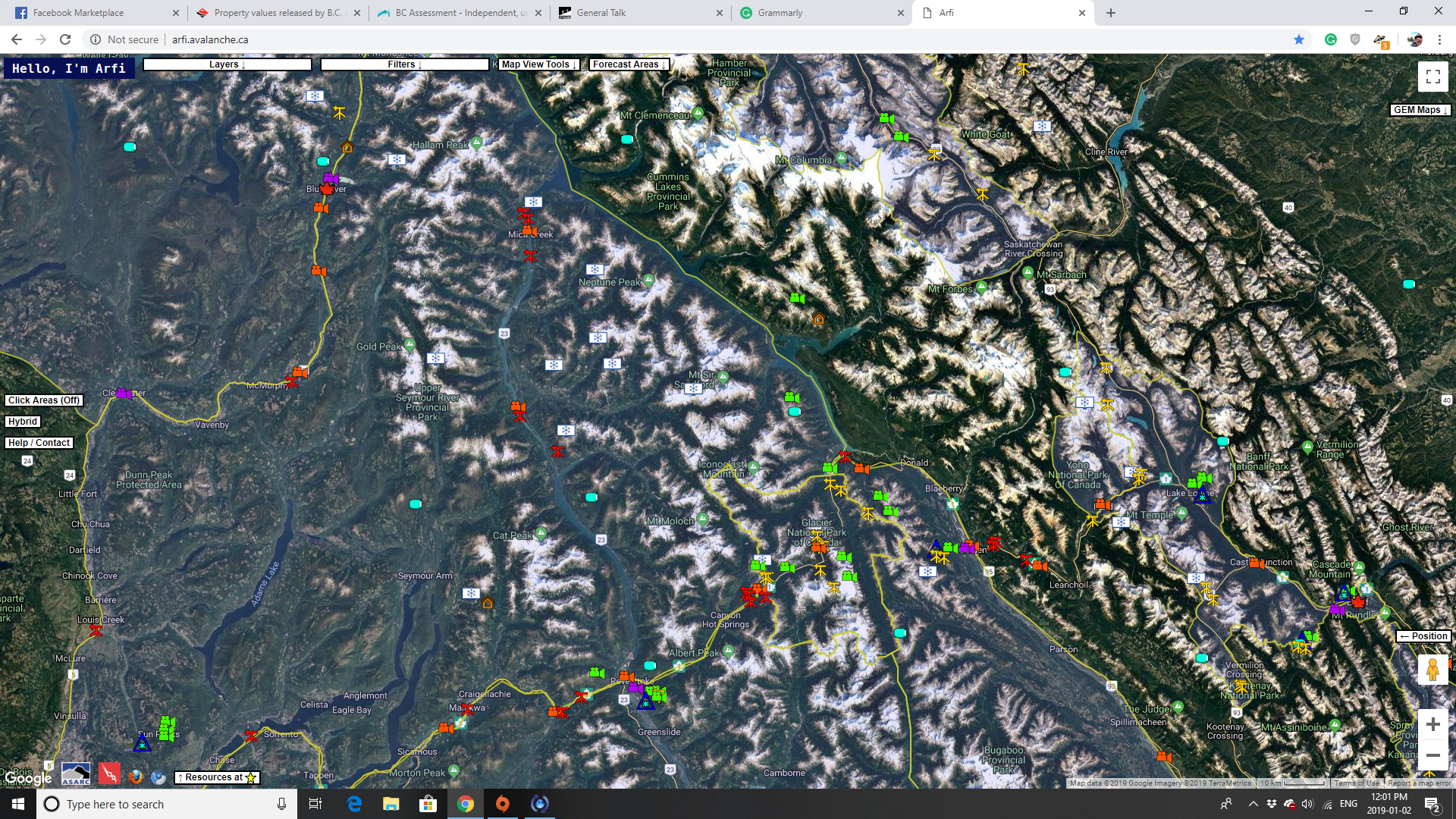Zoom out of the map

(1432, 755)
